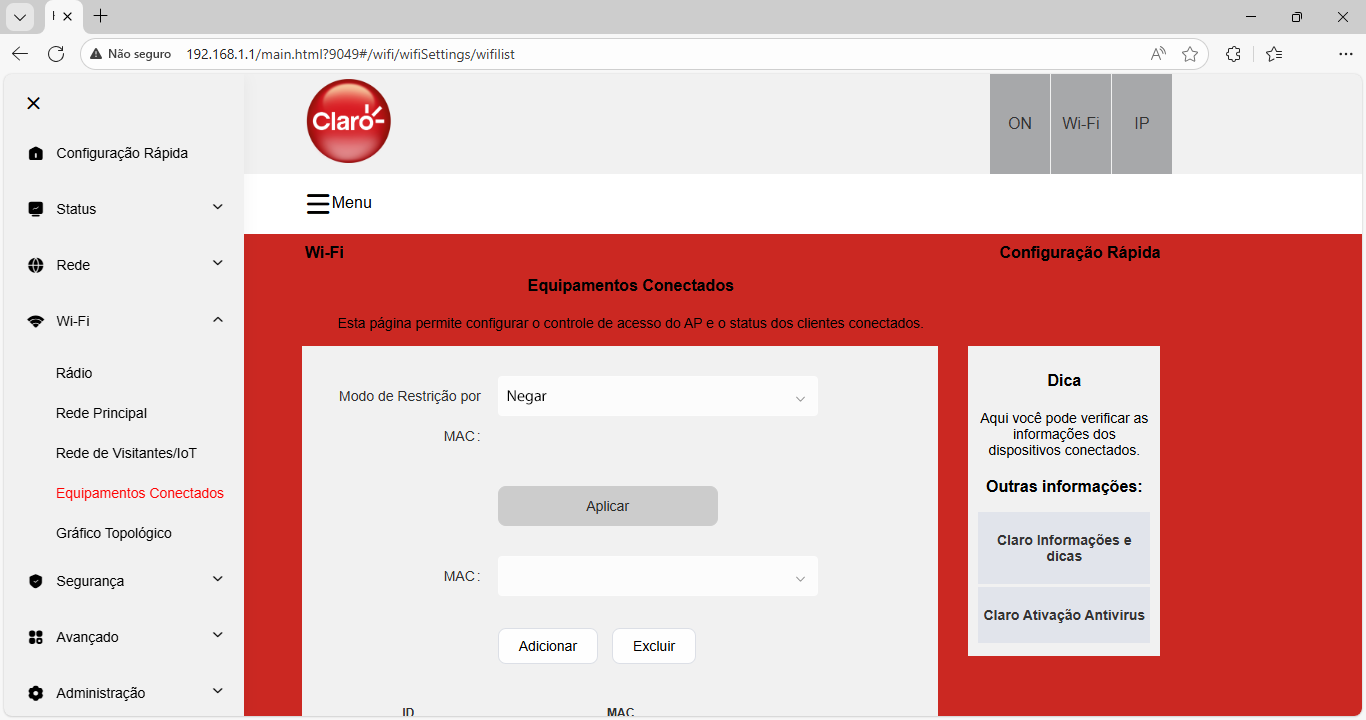Select Gráfico Topológico in sidebar

(x=114, y=533)
